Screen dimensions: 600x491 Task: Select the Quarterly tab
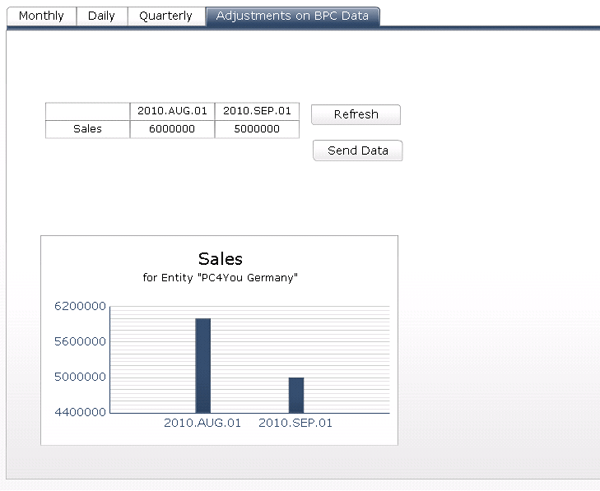coord(166,16)
